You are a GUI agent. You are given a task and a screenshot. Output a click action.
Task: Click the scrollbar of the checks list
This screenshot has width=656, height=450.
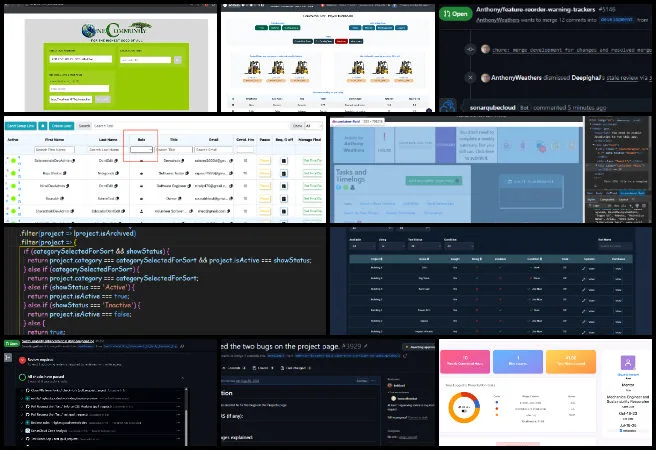pos(186,415)
